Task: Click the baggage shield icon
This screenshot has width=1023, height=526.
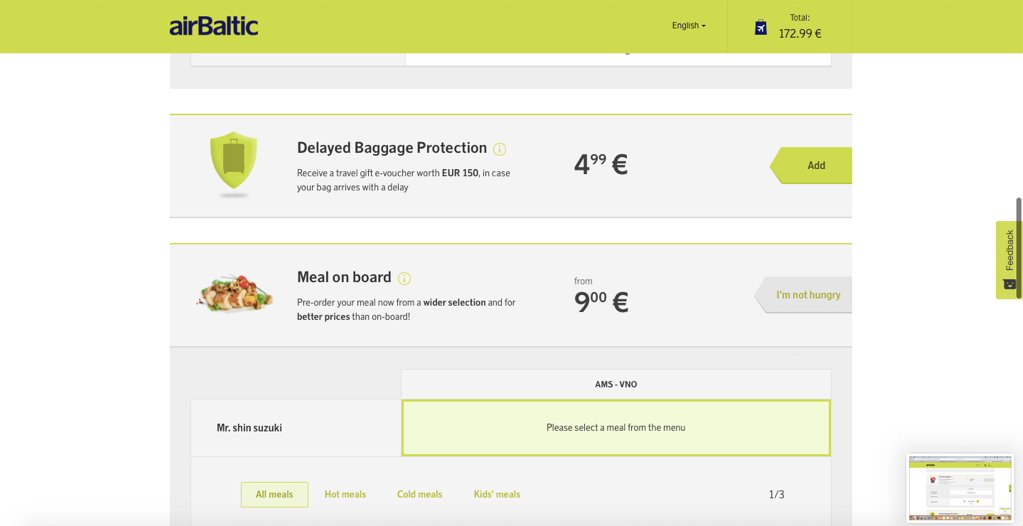Action: point(234,162)
